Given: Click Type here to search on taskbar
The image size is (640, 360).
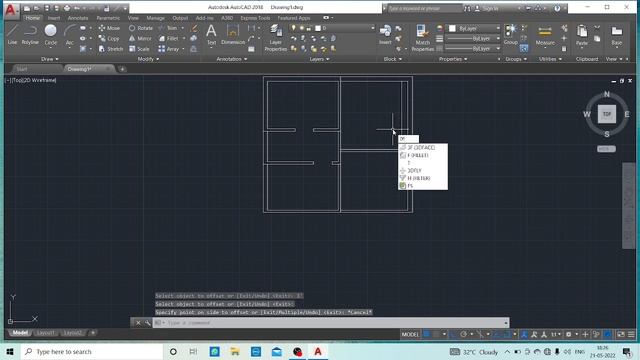Looking at the screenshot, I should [x=92, y=351].
